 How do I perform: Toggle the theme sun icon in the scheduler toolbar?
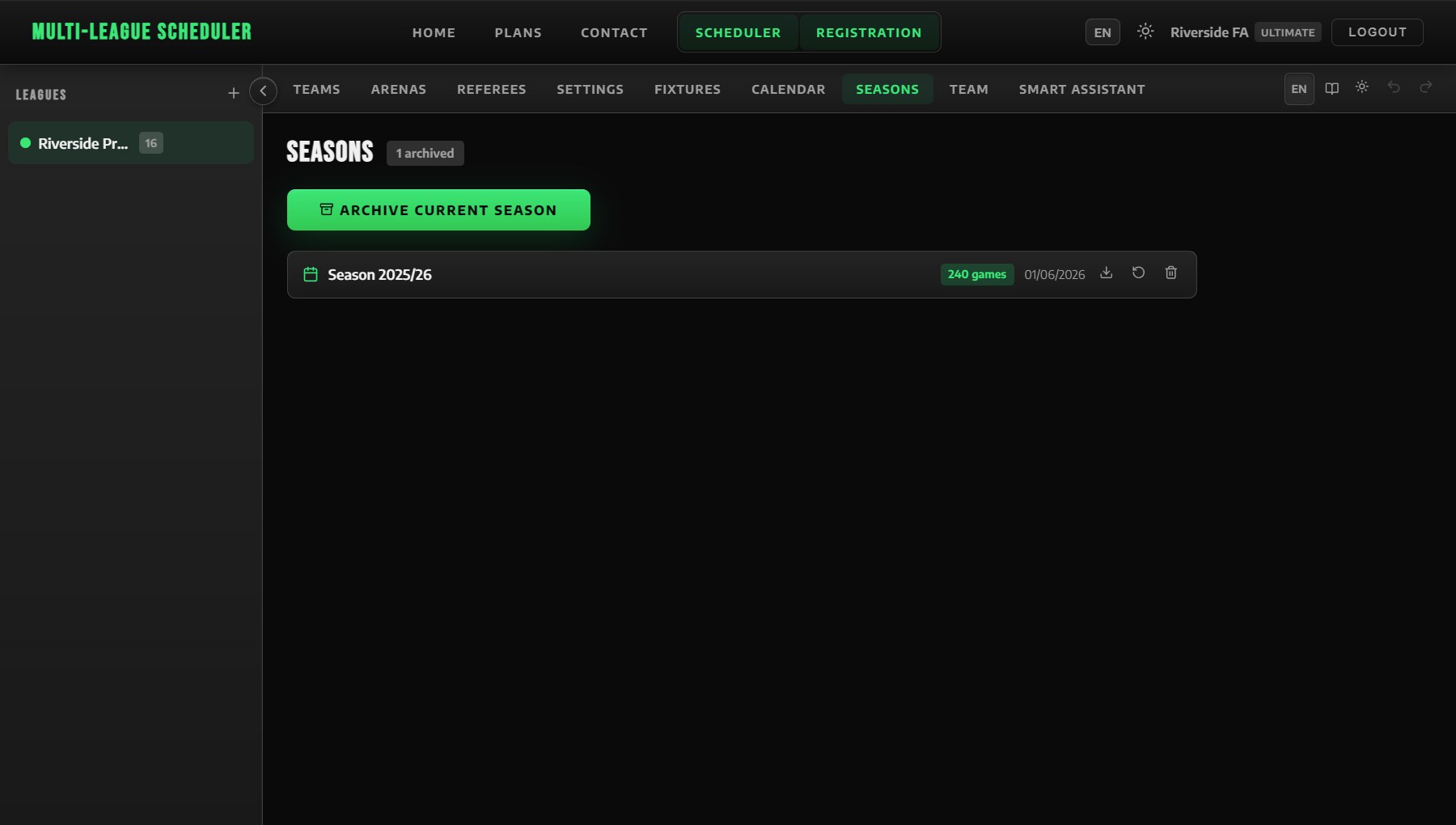click(x=1362, y=87)
